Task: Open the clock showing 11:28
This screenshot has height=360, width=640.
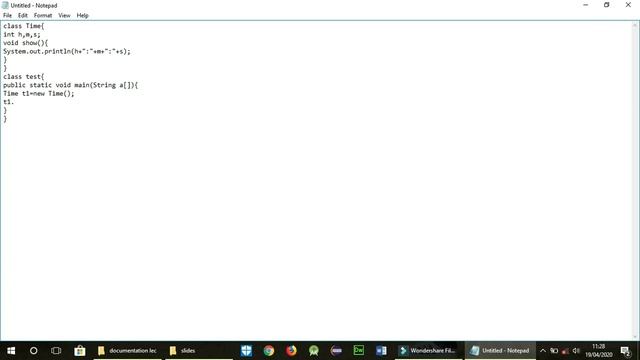Action: click(598, 351)
